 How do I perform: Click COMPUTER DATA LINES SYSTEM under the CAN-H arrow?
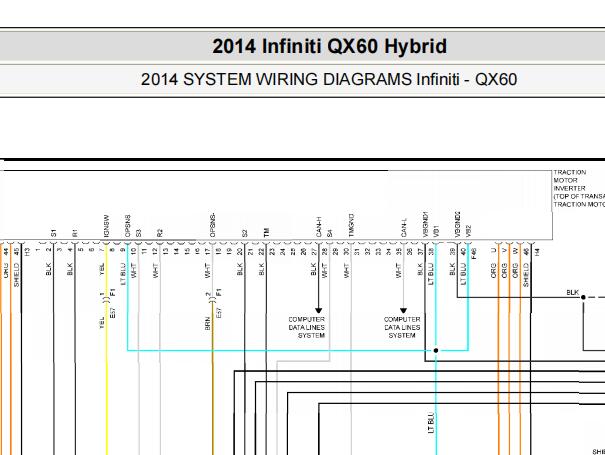click(307, 327)
